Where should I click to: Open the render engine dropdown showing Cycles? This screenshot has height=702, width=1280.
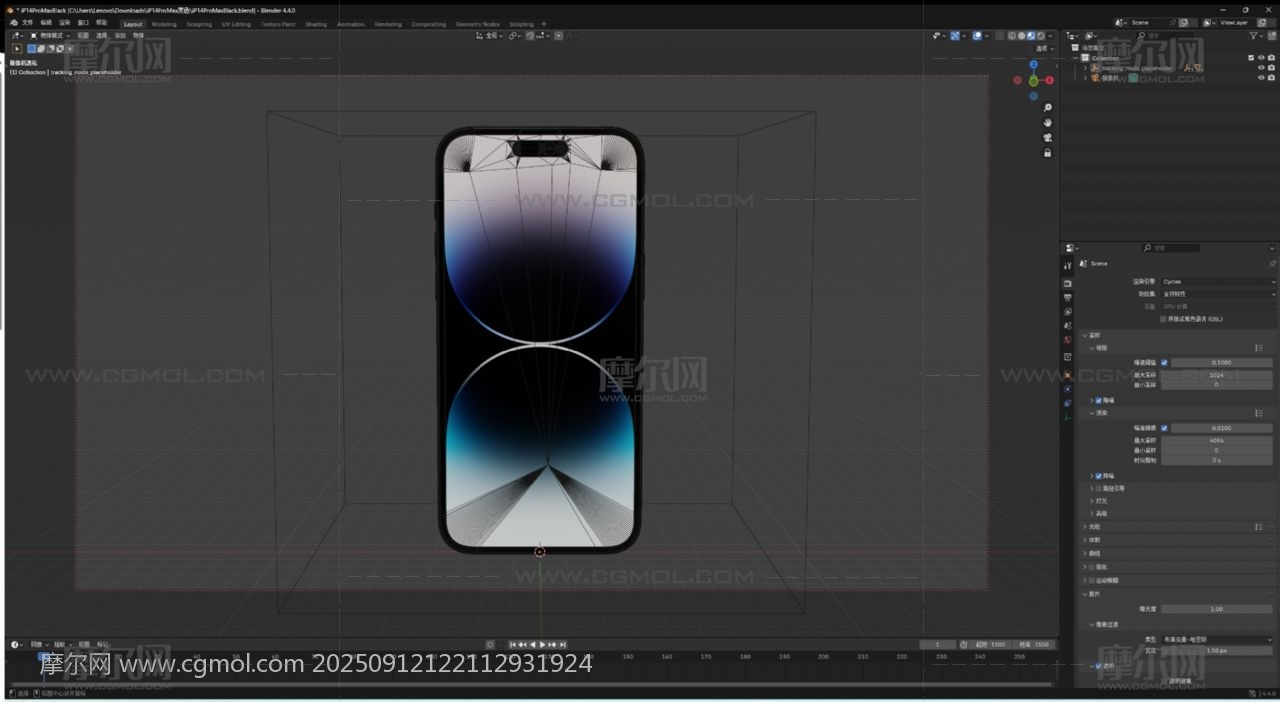[1218, 282]
